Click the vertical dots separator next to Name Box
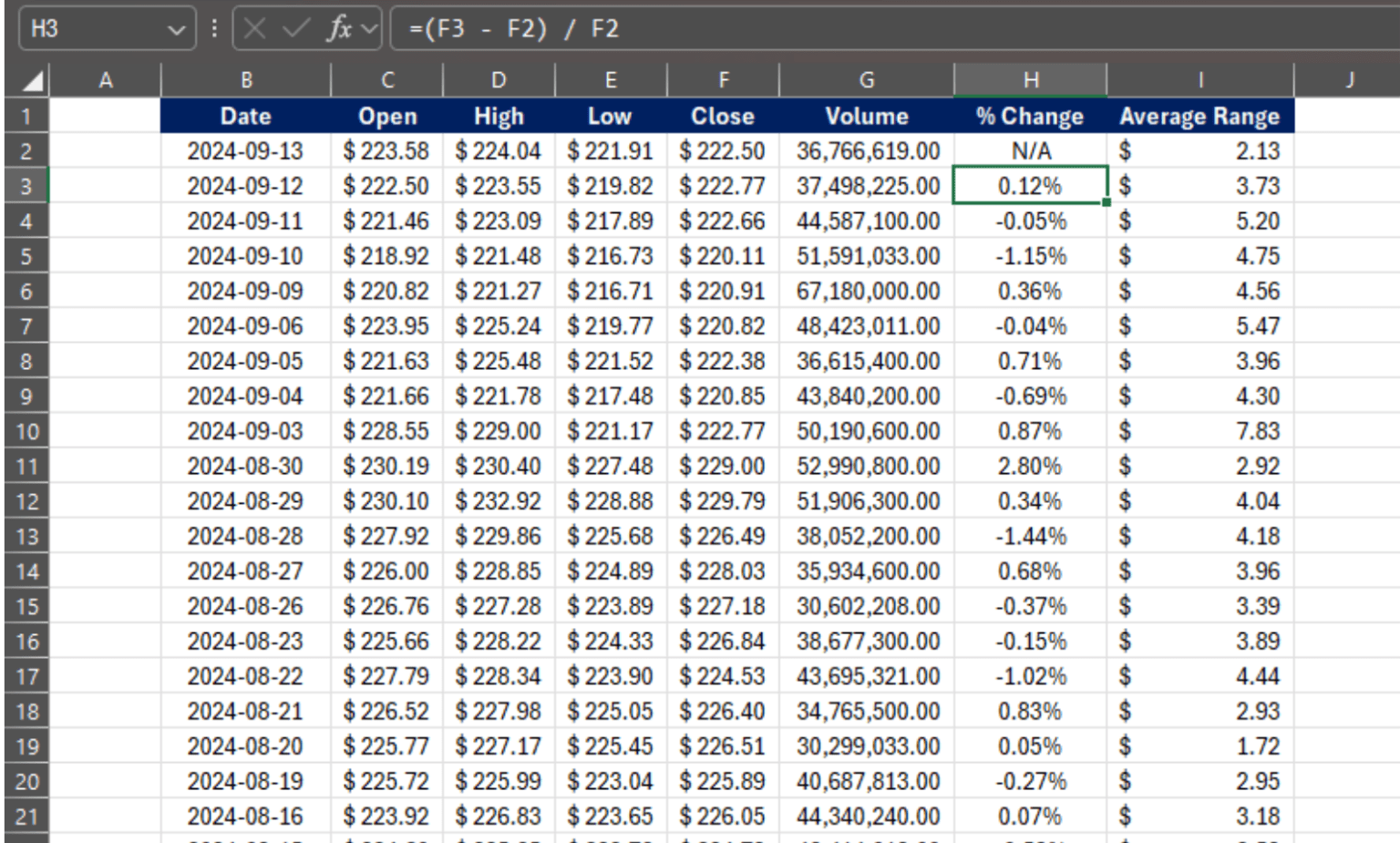 coord(212,28)
